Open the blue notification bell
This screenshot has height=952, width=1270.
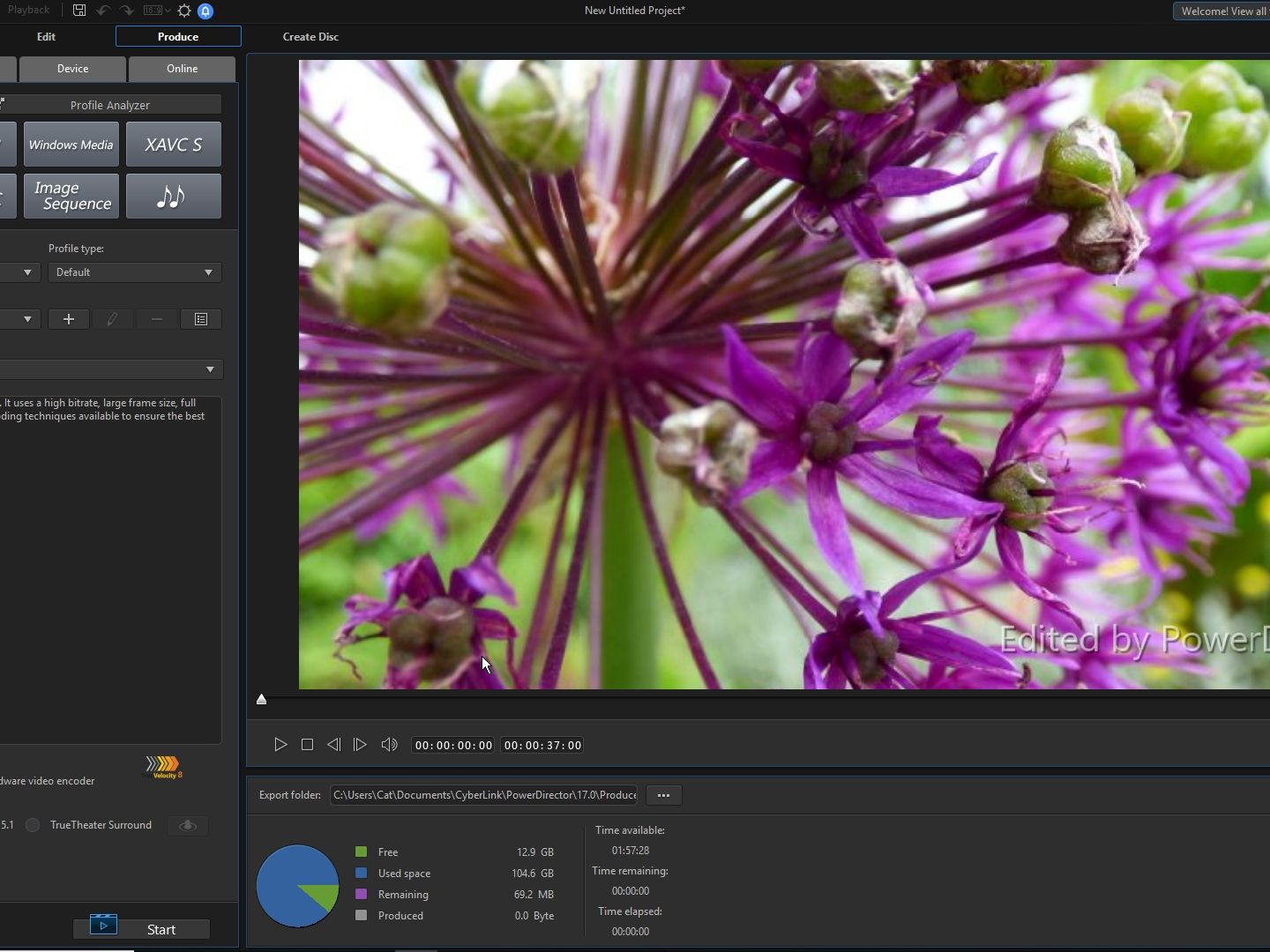(x=205, y=11)
